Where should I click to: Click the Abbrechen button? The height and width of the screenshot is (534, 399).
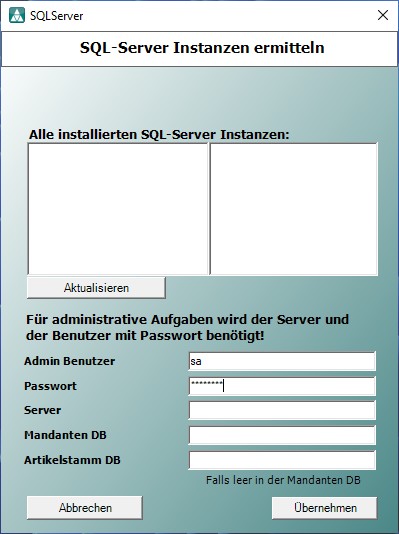pyautogui.click(x=85, y=508)
